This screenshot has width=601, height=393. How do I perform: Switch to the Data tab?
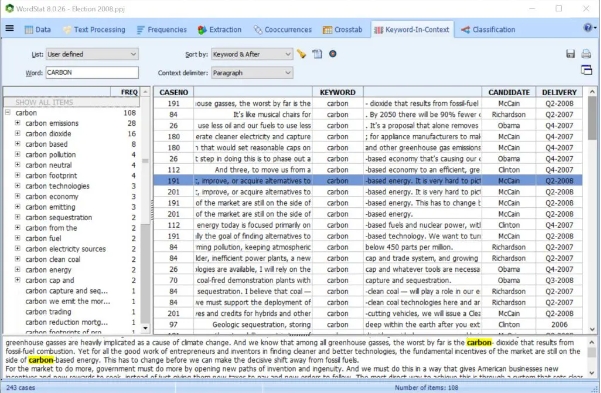[38, 30]
